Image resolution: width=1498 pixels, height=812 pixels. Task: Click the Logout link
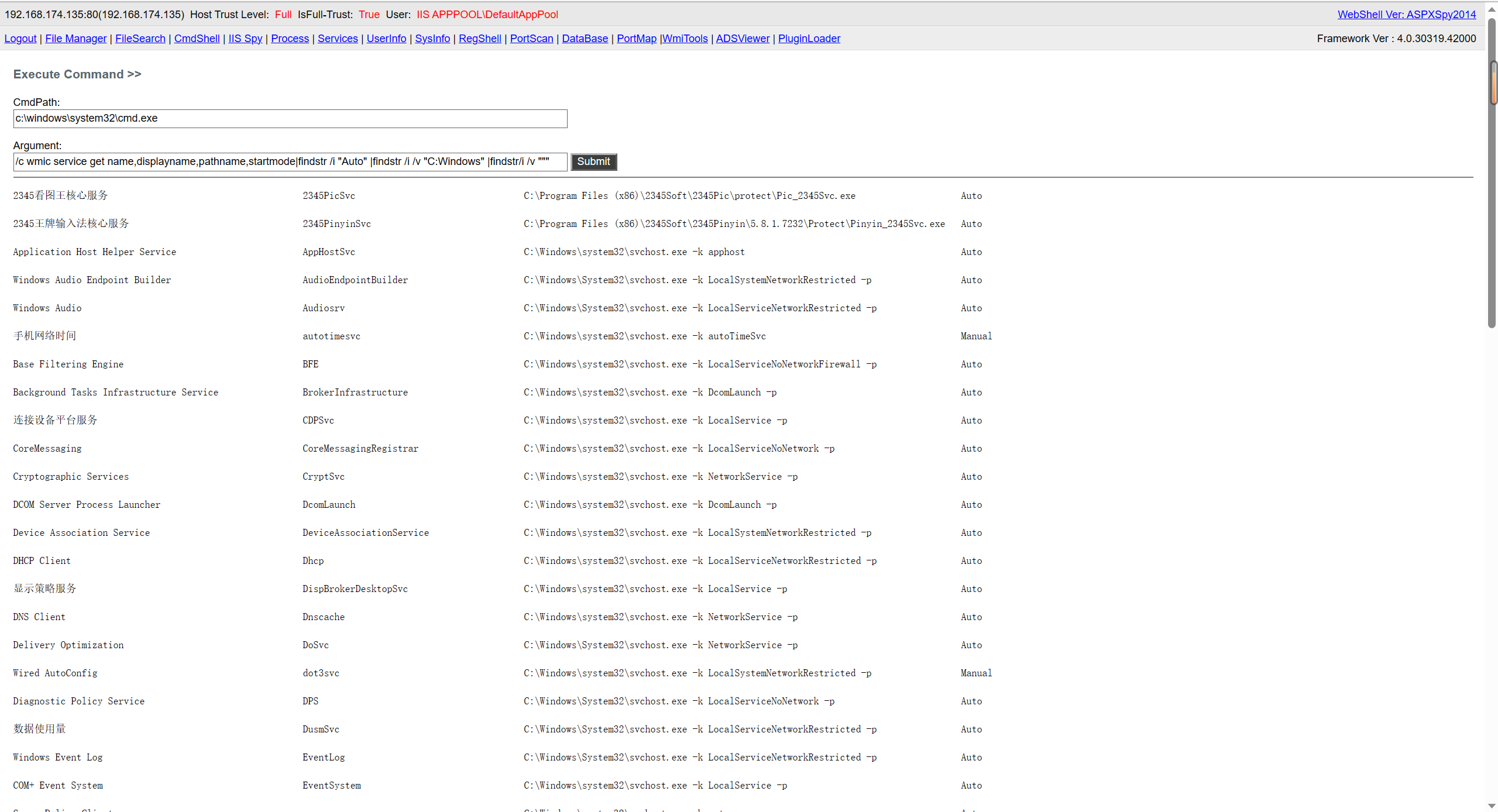click(x=20, y=39)
